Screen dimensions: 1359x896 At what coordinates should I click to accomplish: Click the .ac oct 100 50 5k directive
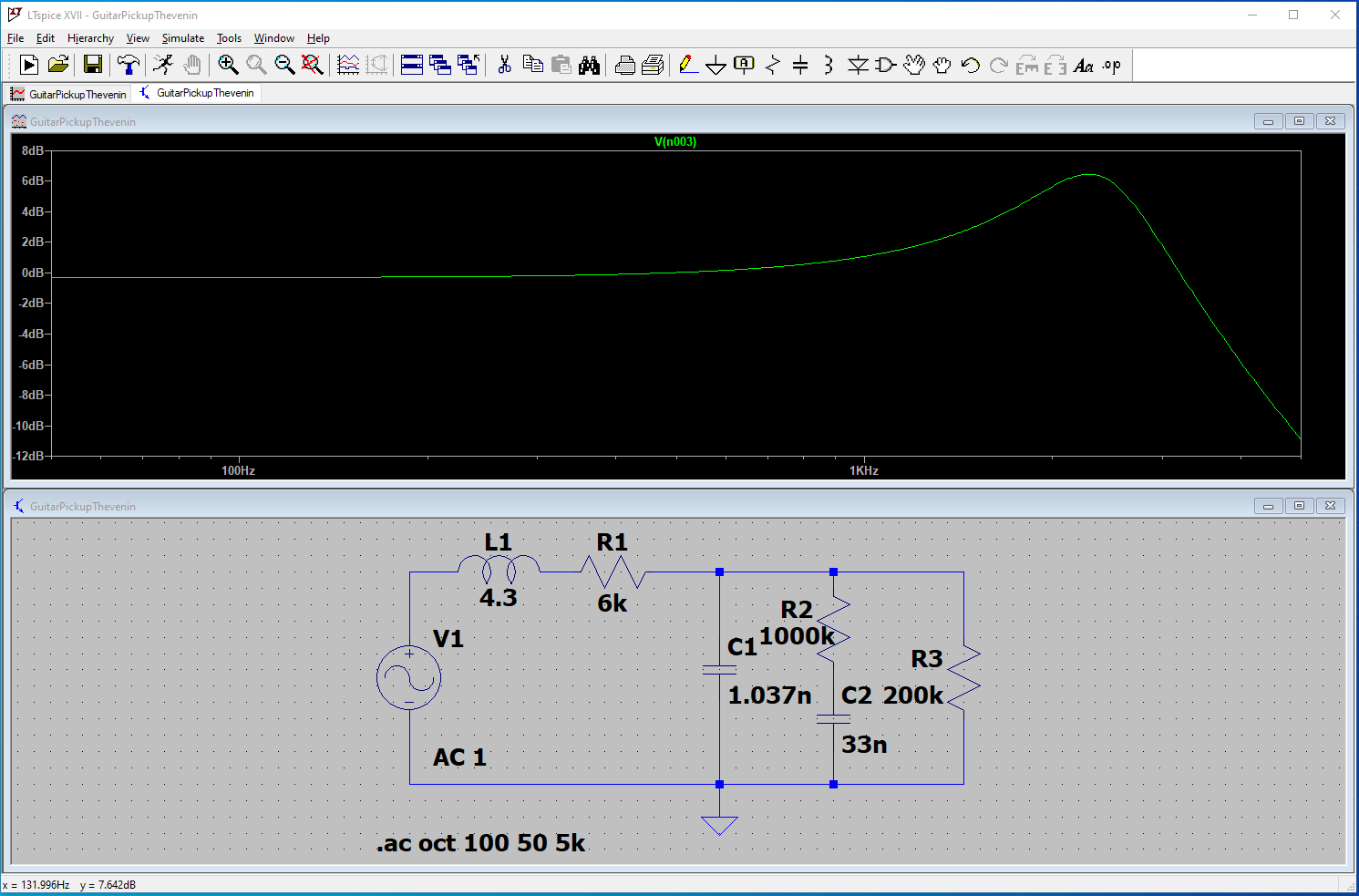pos(480,843)
